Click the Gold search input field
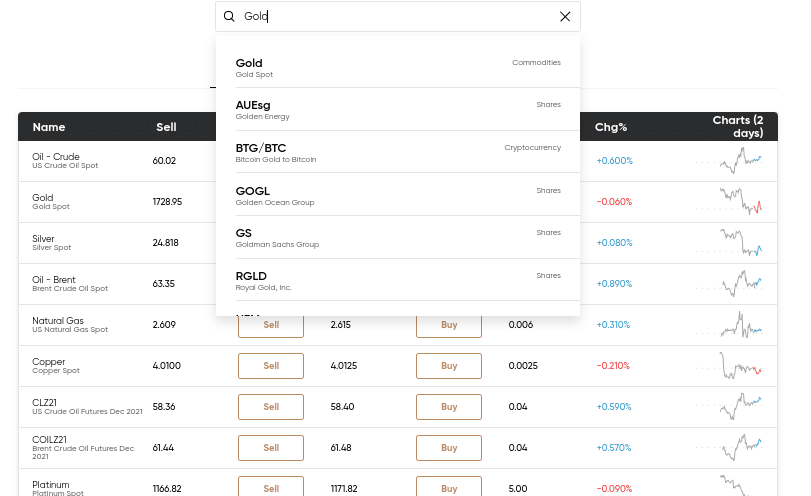 pyautogui.click(x=400, y=17)
